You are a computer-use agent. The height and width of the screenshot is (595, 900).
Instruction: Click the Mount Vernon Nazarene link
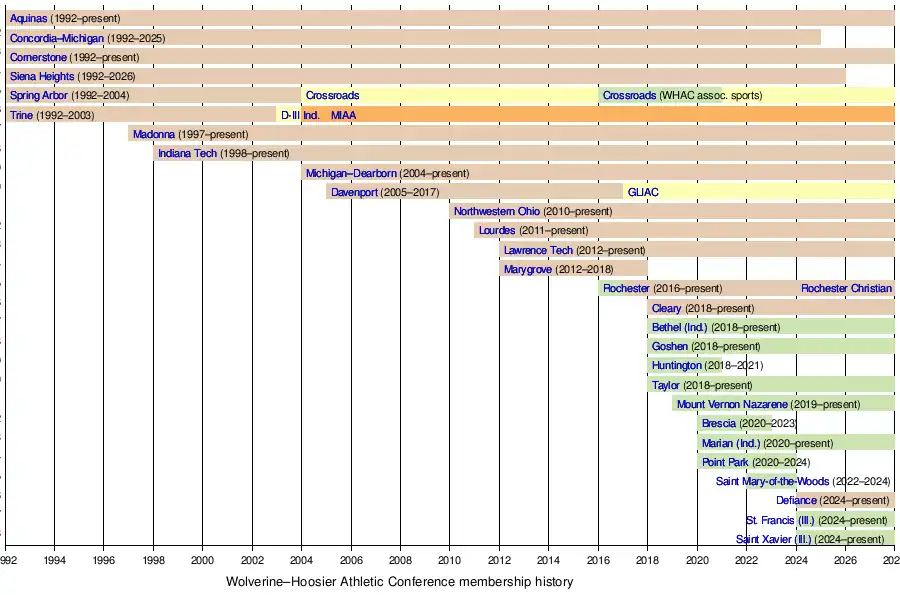[732, 404]
